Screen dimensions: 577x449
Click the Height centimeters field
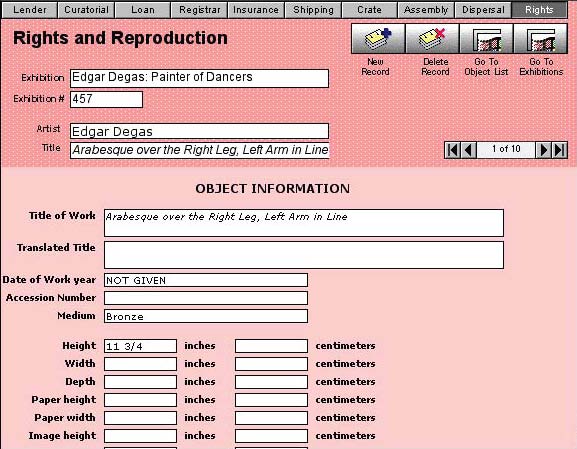click(271, 346)
